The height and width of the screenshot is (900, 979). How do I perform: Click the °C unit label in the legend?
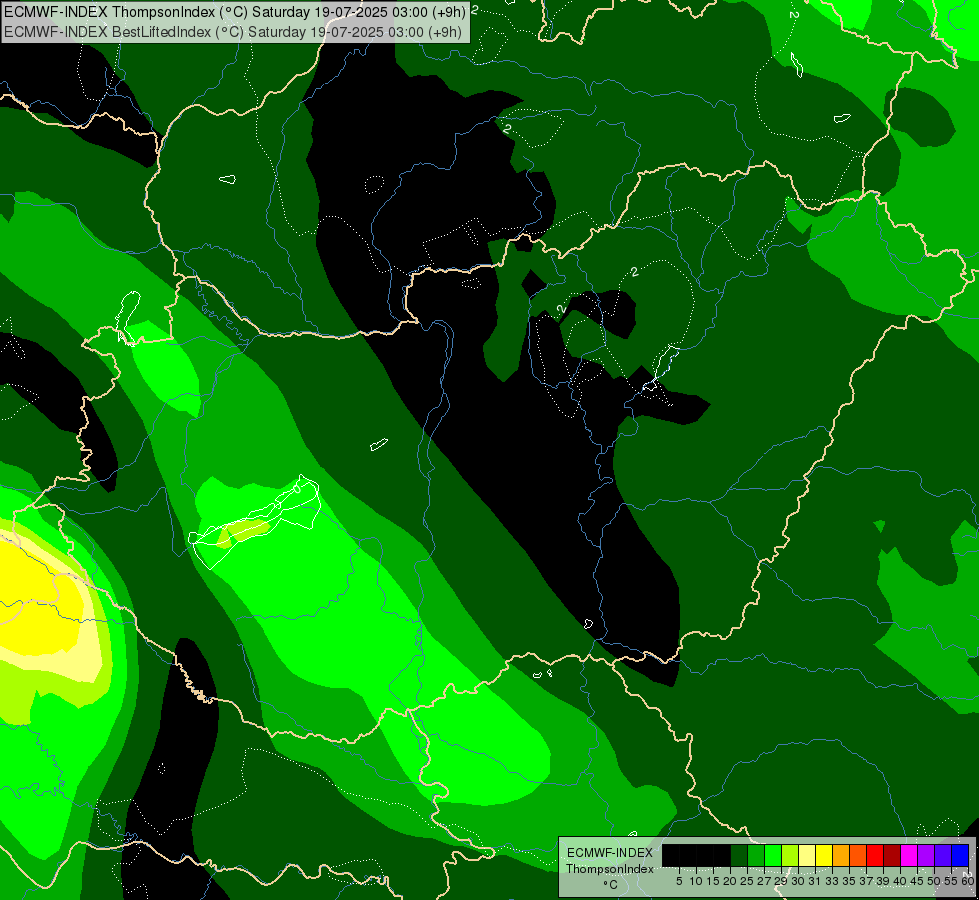(x=611, y=885)
